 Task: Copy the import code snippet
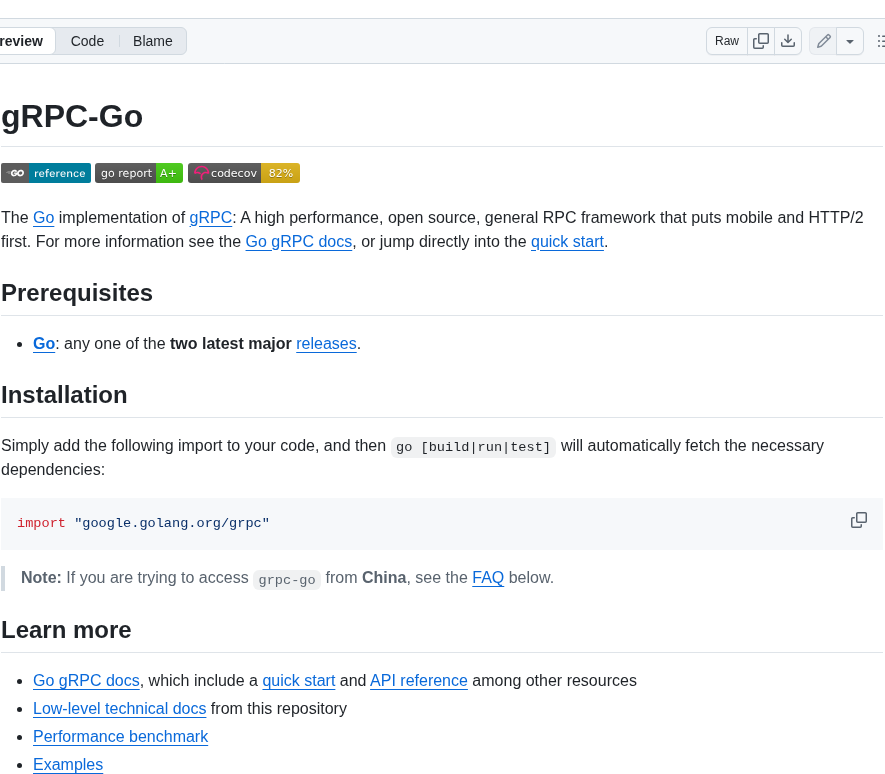pyautogui.click(x=858, y=520)
